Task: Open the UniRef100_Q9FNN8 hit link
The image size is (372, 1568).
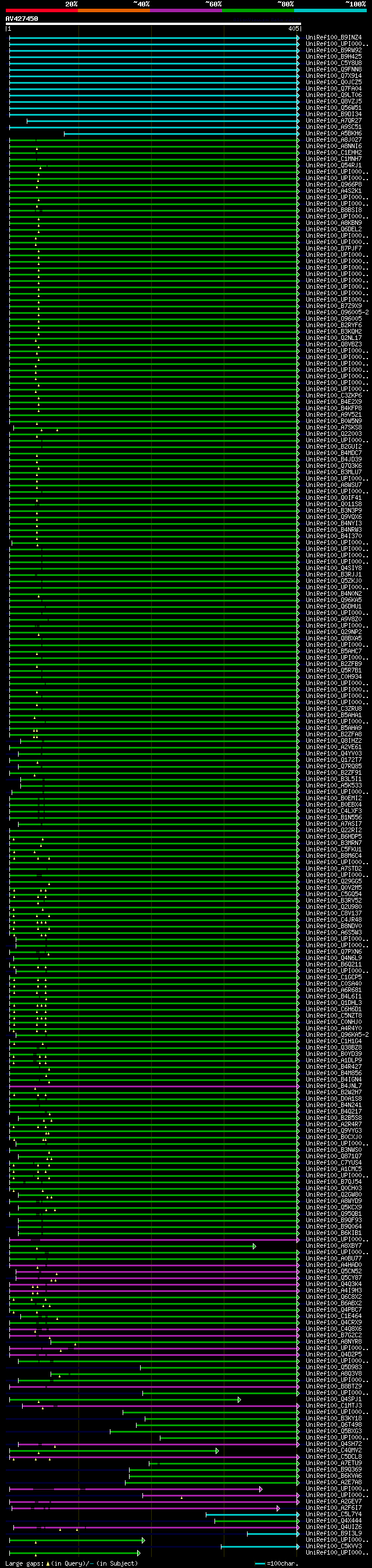Action: (x=334, y=69)
